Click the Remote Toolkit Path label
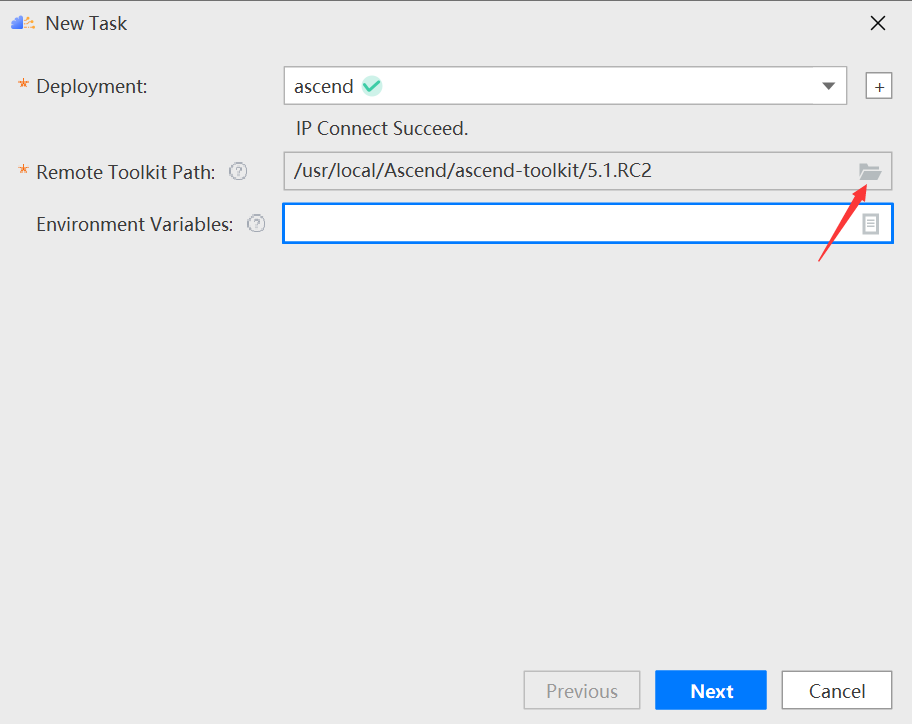 coord(126,172)
